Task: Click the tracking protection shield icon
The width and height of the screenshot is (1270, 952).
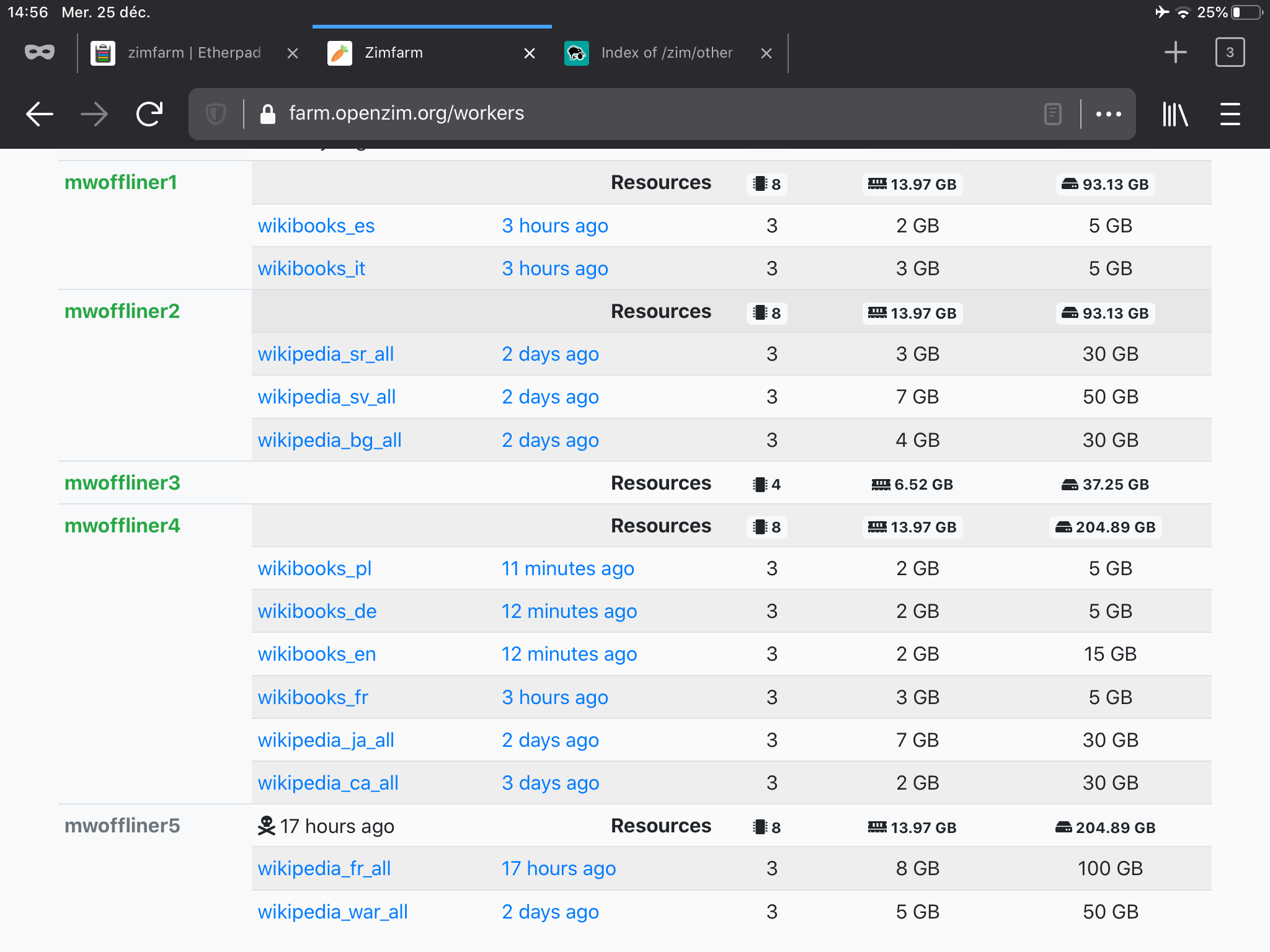Action: tap(215, 114)
